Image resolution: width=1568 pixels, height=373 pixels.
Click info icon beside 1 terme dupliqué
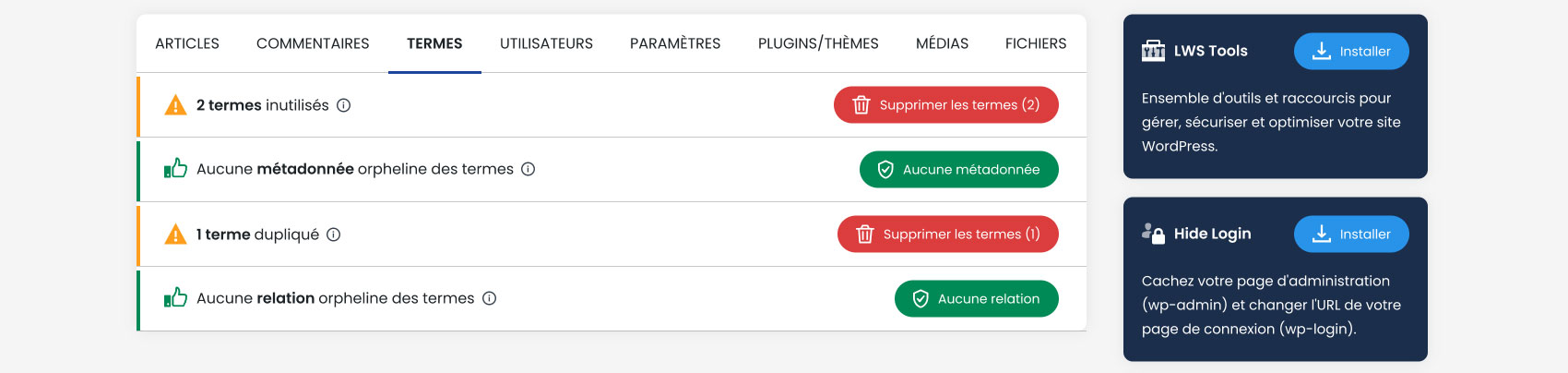pyautogui.click(x=334, y=235)
